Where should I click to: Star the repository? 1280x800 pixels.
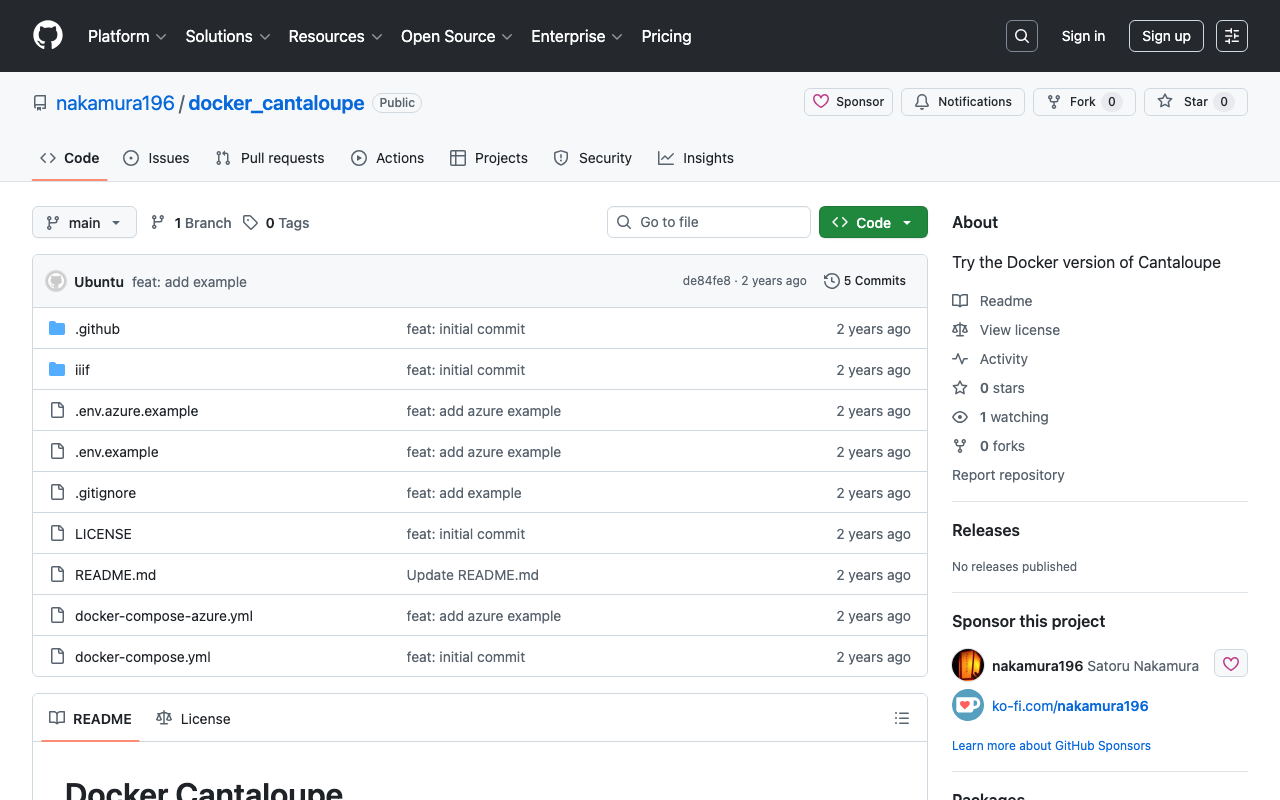point(1195,101)
